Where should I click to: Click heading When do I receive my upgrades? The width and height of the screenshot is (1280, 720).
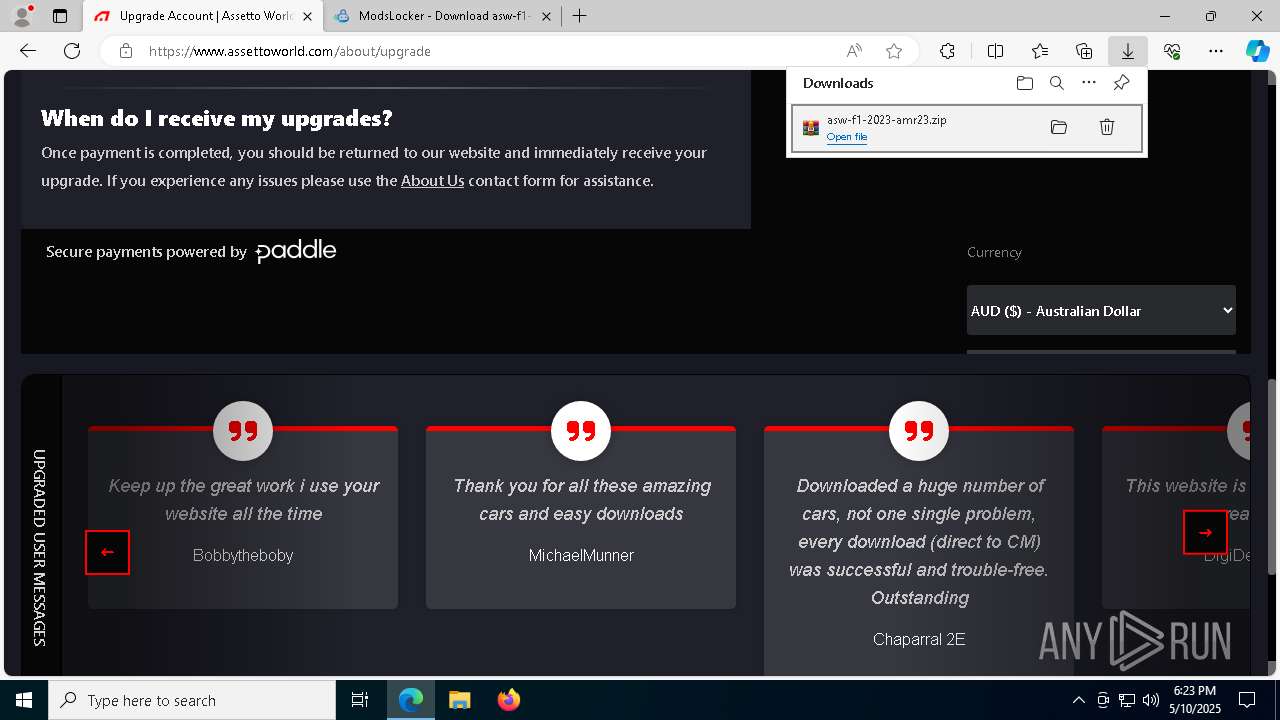[217, 118]
